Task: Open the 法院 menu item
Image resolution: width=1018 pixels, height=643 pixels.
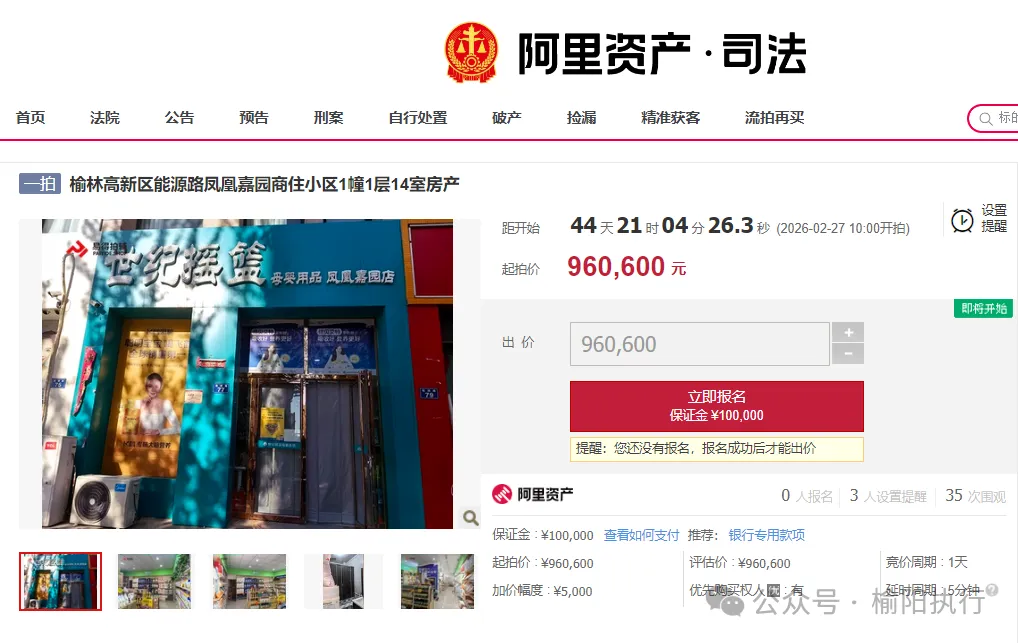Action: tap(105, 118)
